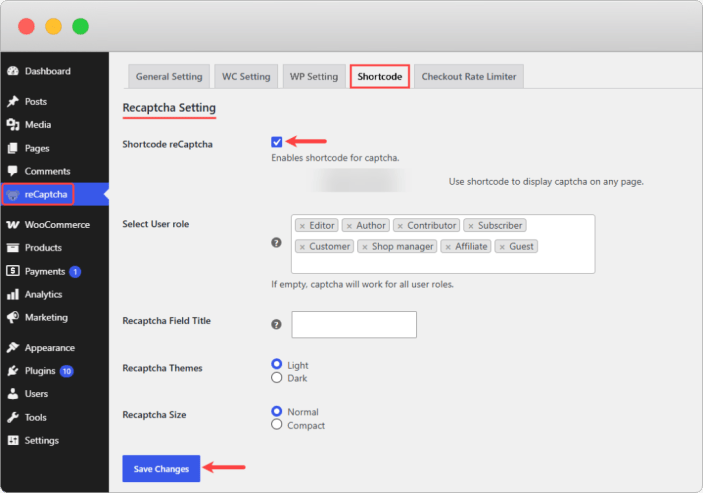Click the red close window button

pos(26,26)
